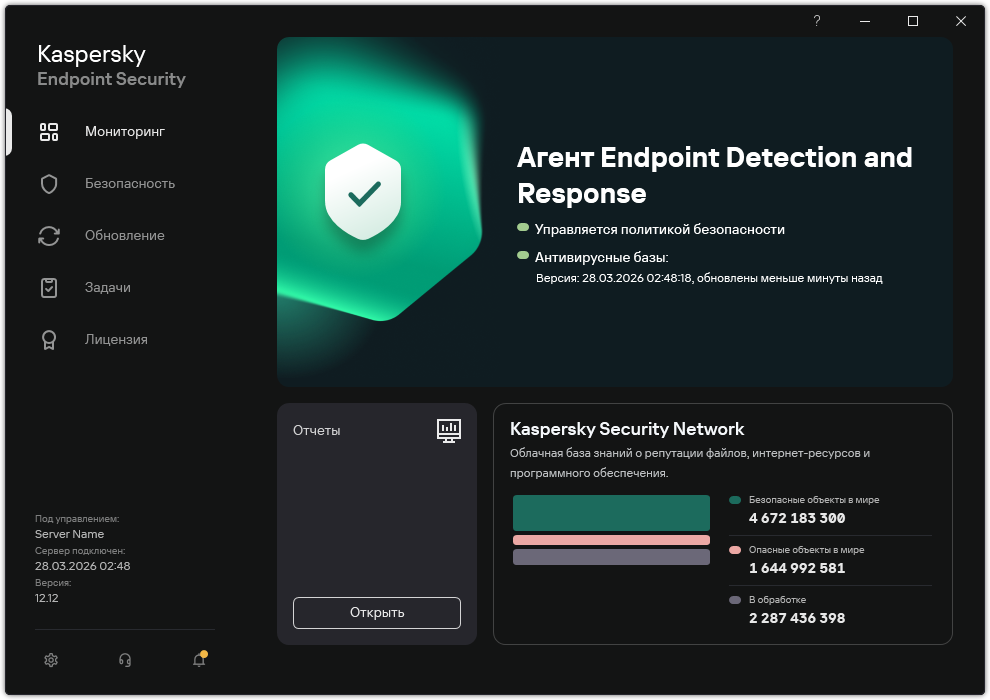This screenshot has width=990, height=700.
Task: Click the large shield checkmark icon
Action: [x=363, y=192]
